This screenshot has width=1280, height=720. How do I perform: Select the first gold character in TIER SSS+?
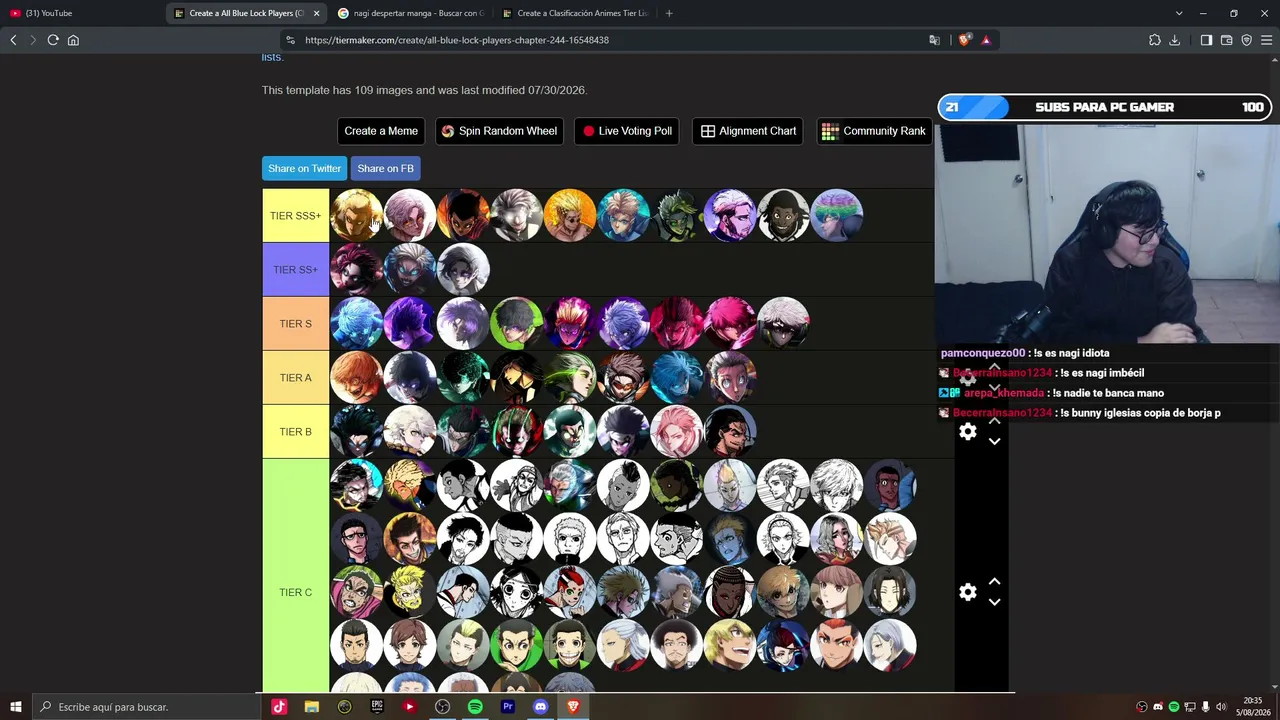click(357, 215)
